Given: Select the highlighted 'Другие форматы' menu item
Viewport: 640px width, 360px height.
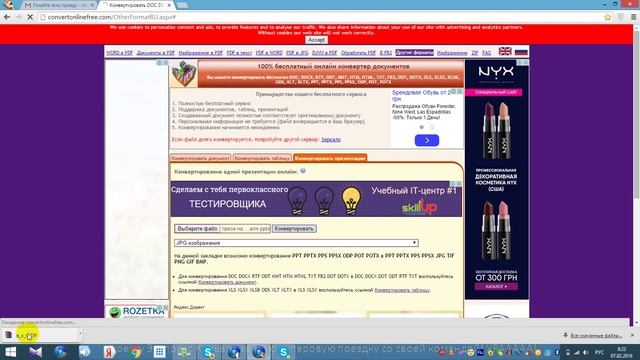Looking at the screenshot, I should (414, 53).
